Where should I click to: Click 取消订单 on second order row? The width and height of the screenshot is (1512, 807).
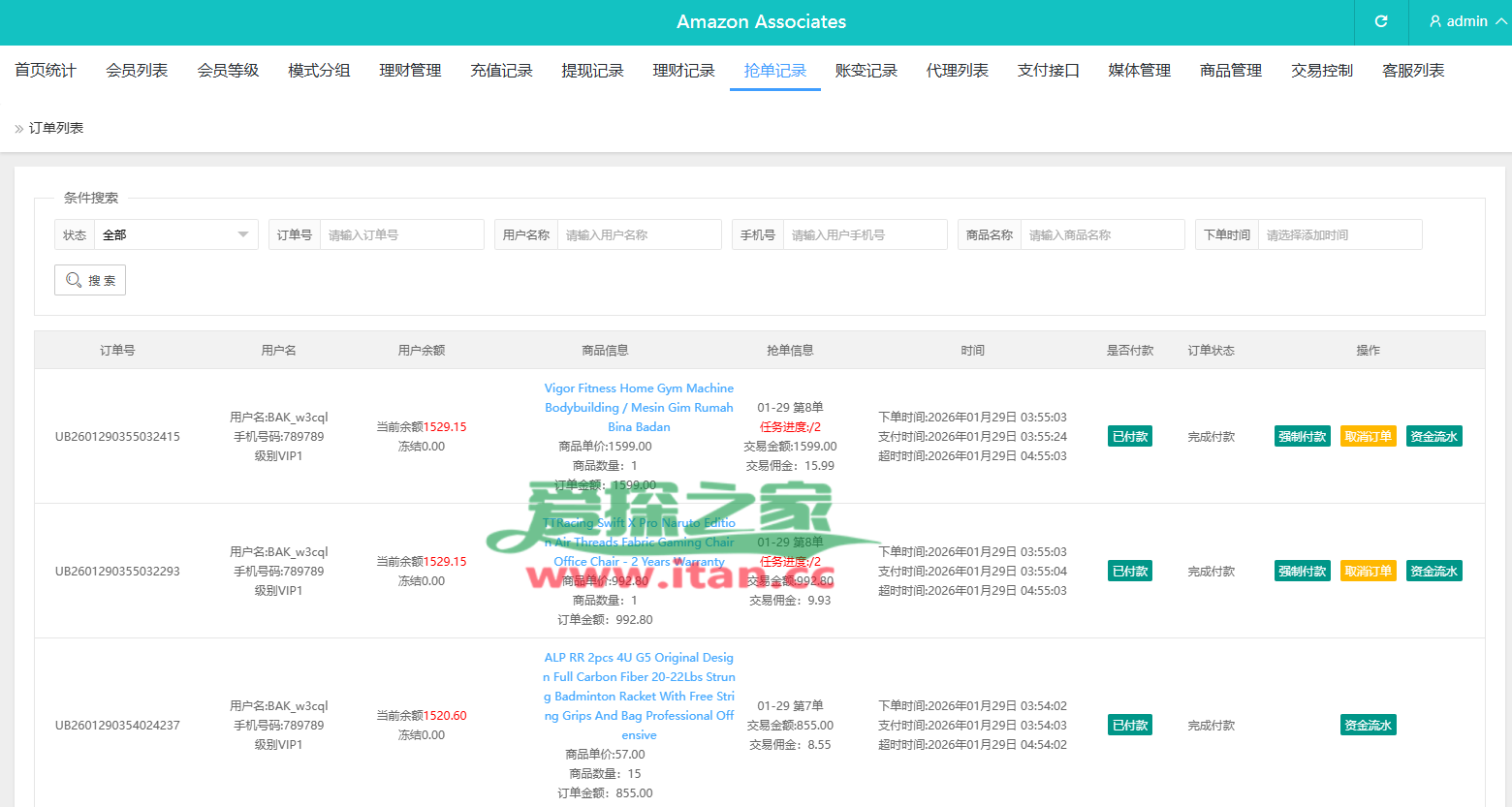point(1368,571)
